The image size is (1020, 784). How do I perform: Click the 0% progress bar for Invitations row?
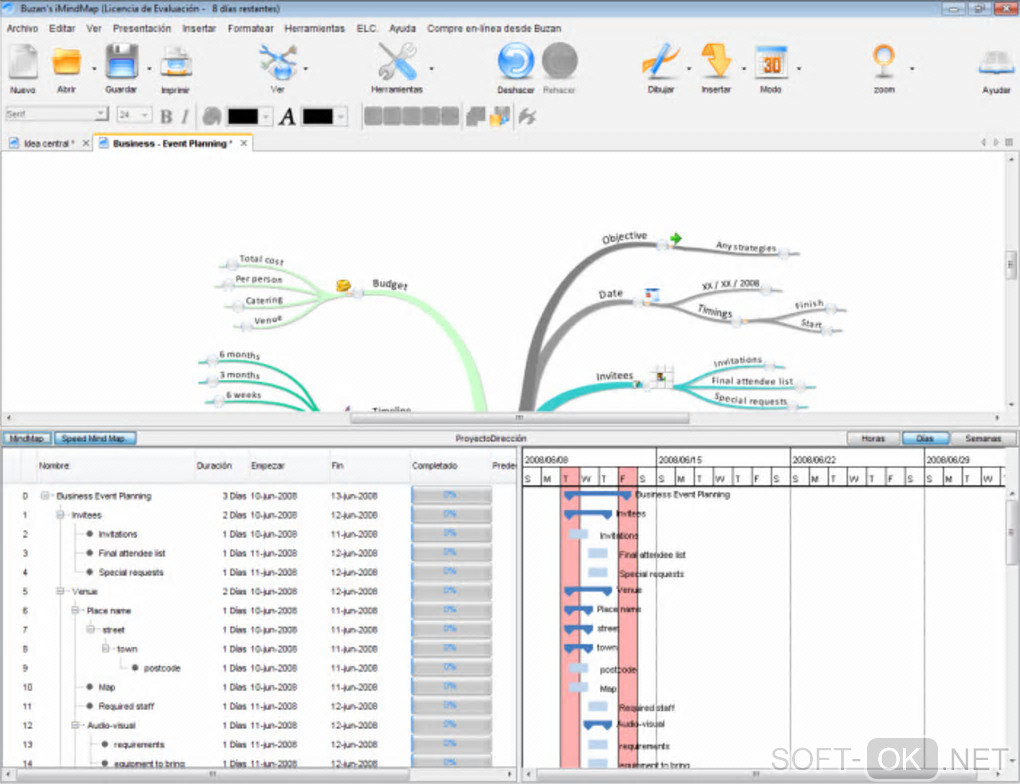point(451,534)
